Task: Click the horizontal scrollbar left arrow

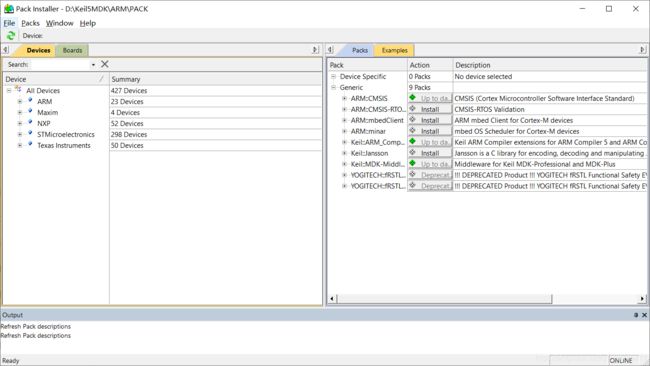Action: pyautogui.click(x=332, y=298)
